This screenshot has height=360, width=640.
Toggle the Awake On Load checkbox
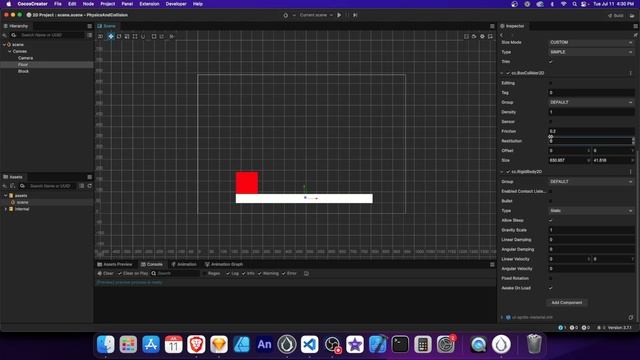pyautogui.click(x=551, y=288)
